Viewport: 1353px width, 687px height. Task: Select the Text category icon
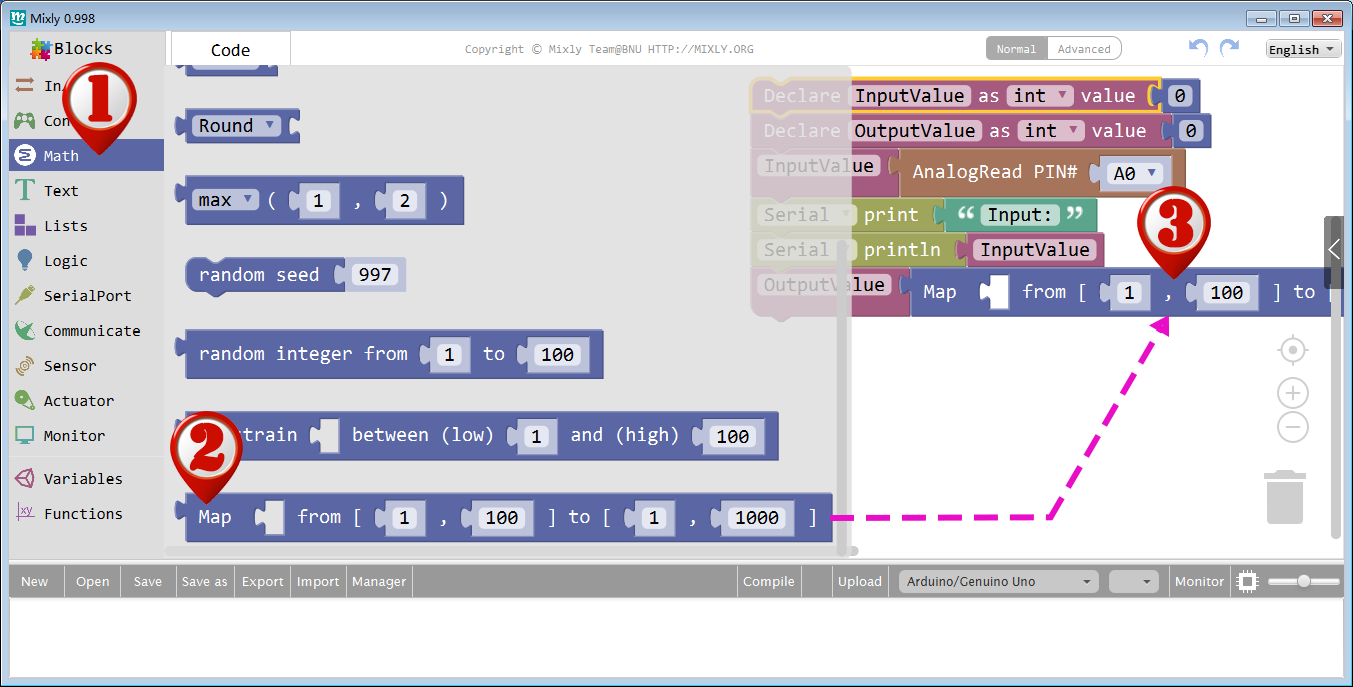coord(26,191)
